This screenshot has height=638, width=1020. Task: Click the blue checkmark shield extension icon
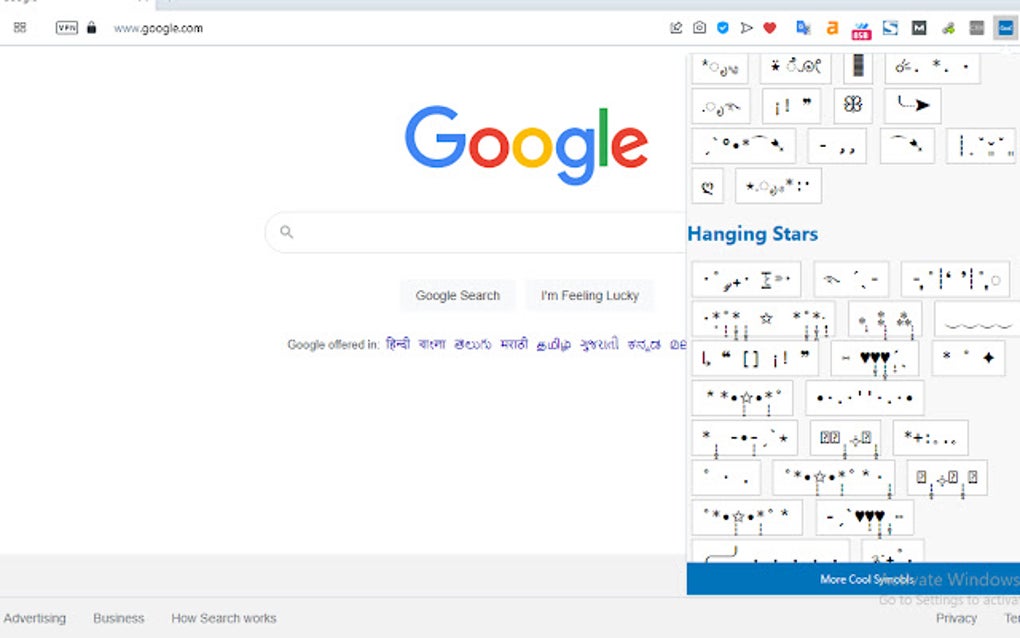tap(722, 28)
